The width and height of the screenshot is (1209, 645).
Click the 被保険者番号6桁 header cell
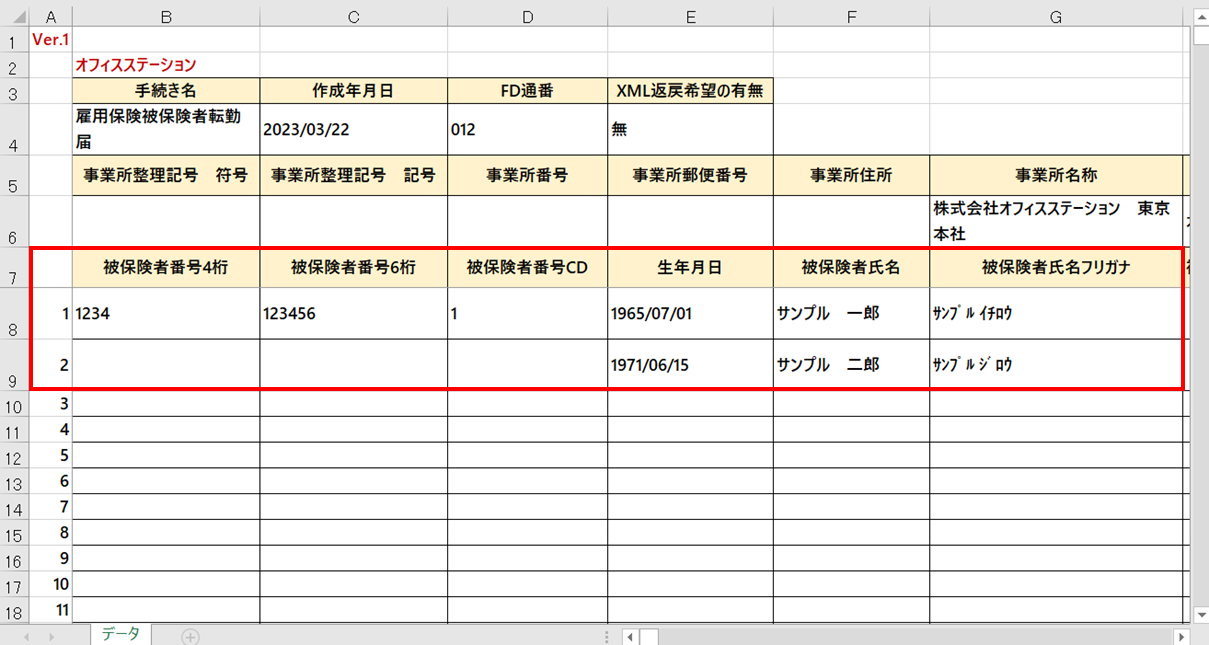(x=353, y=267)
